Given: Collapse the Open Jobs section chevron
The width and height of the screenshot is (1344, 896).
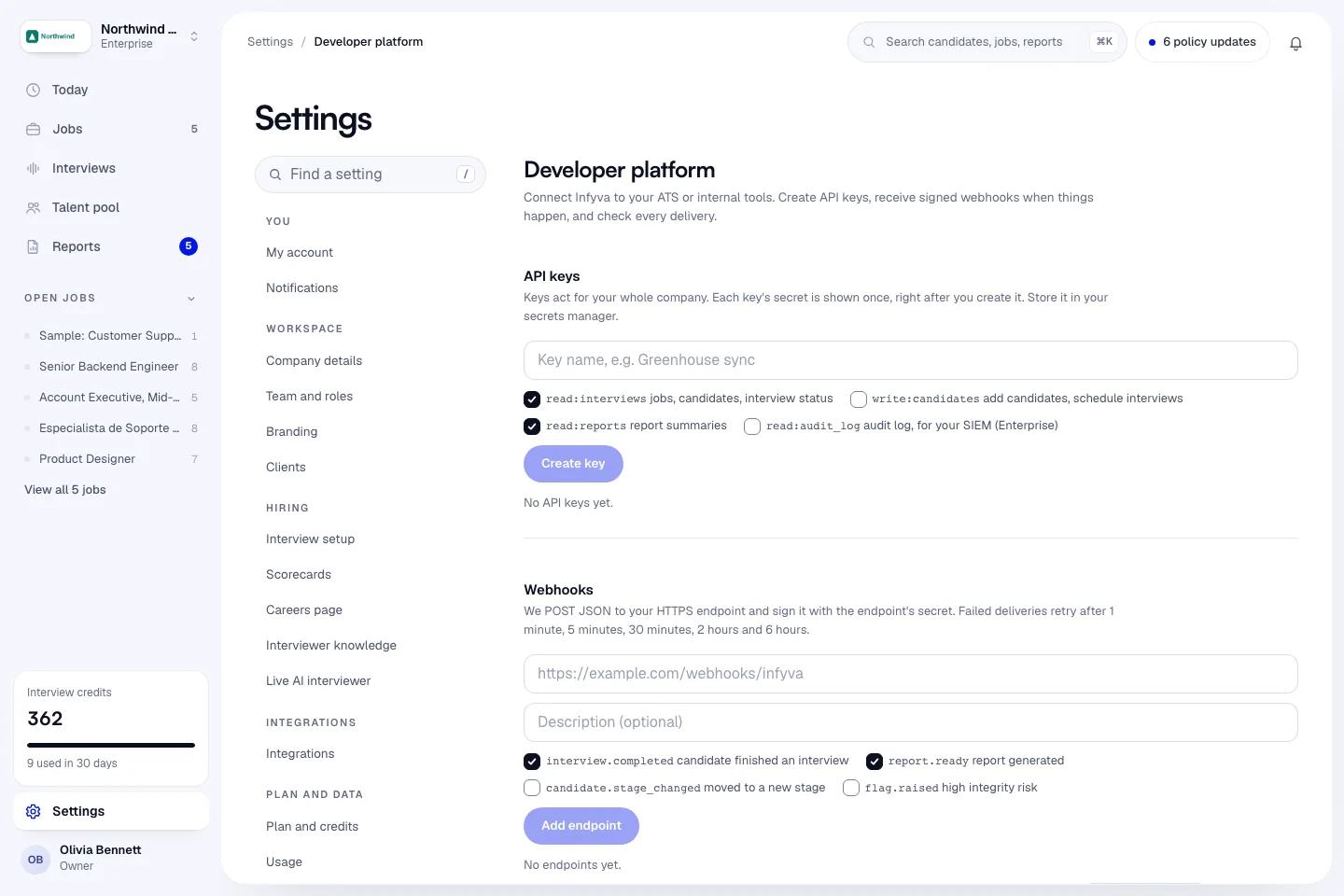Looking at the screenshot, I should point(191,299).
